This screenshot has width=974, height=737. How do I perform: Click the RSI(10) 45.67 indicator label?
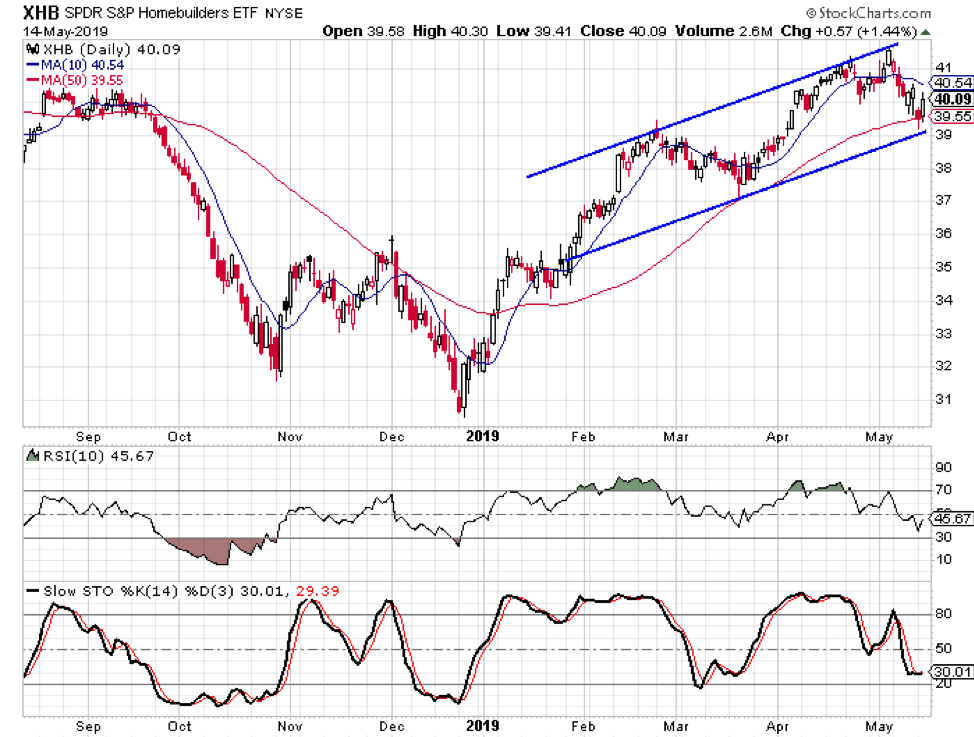[98, 456]
